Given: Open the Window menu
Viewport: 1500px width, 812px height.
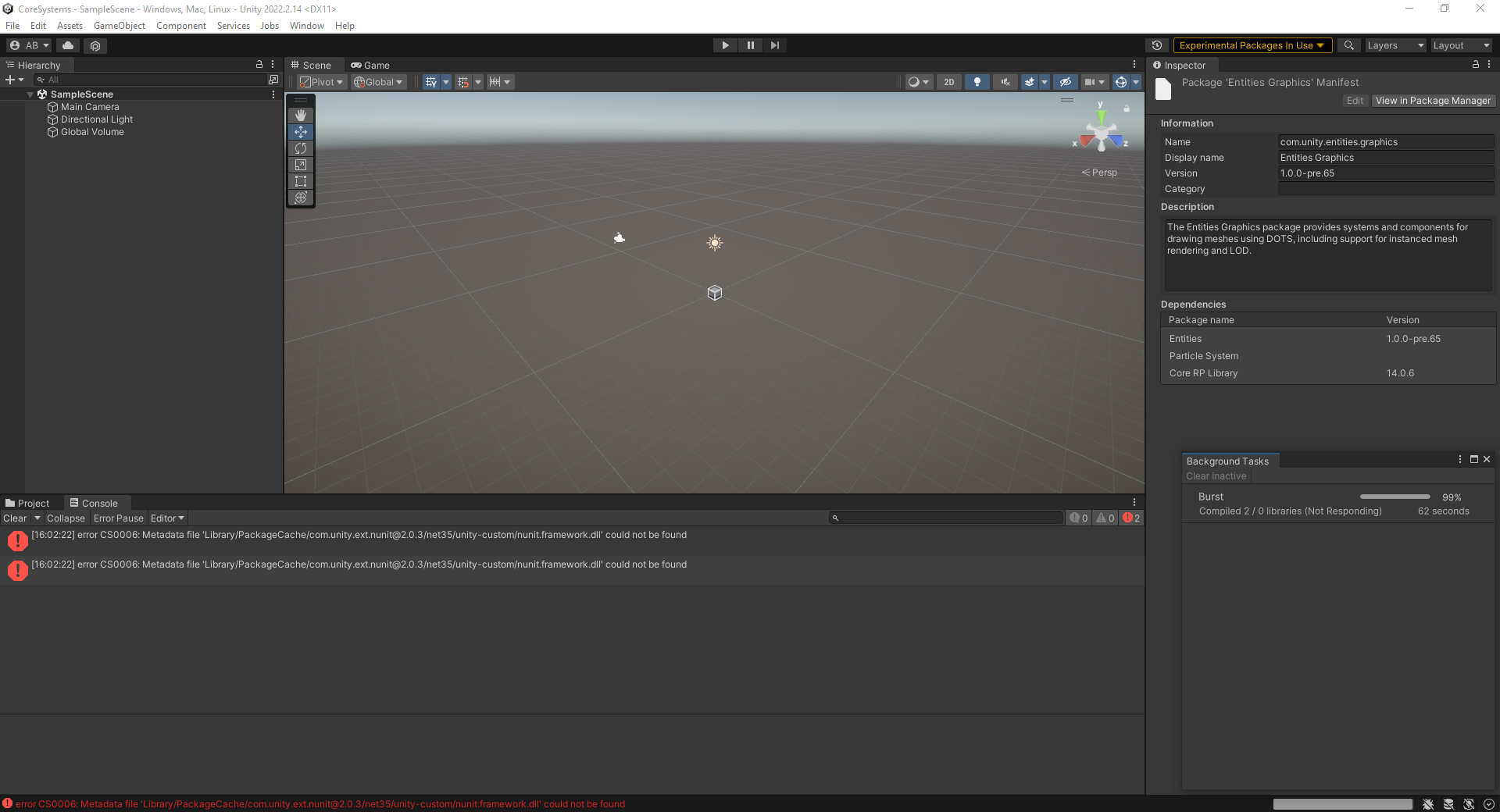Looking at the screenshot, I should coord(307,26).
